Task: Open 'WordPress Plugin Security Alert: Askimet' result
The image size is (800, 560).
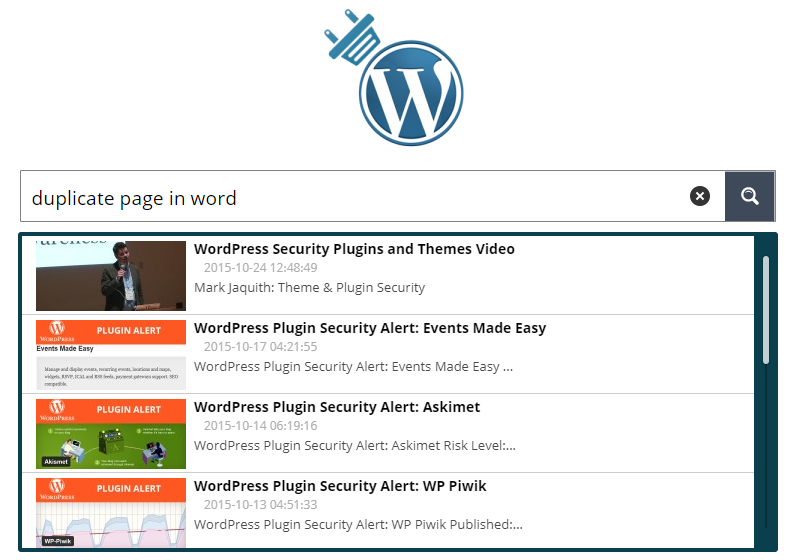Action: (x=337, y=407)
